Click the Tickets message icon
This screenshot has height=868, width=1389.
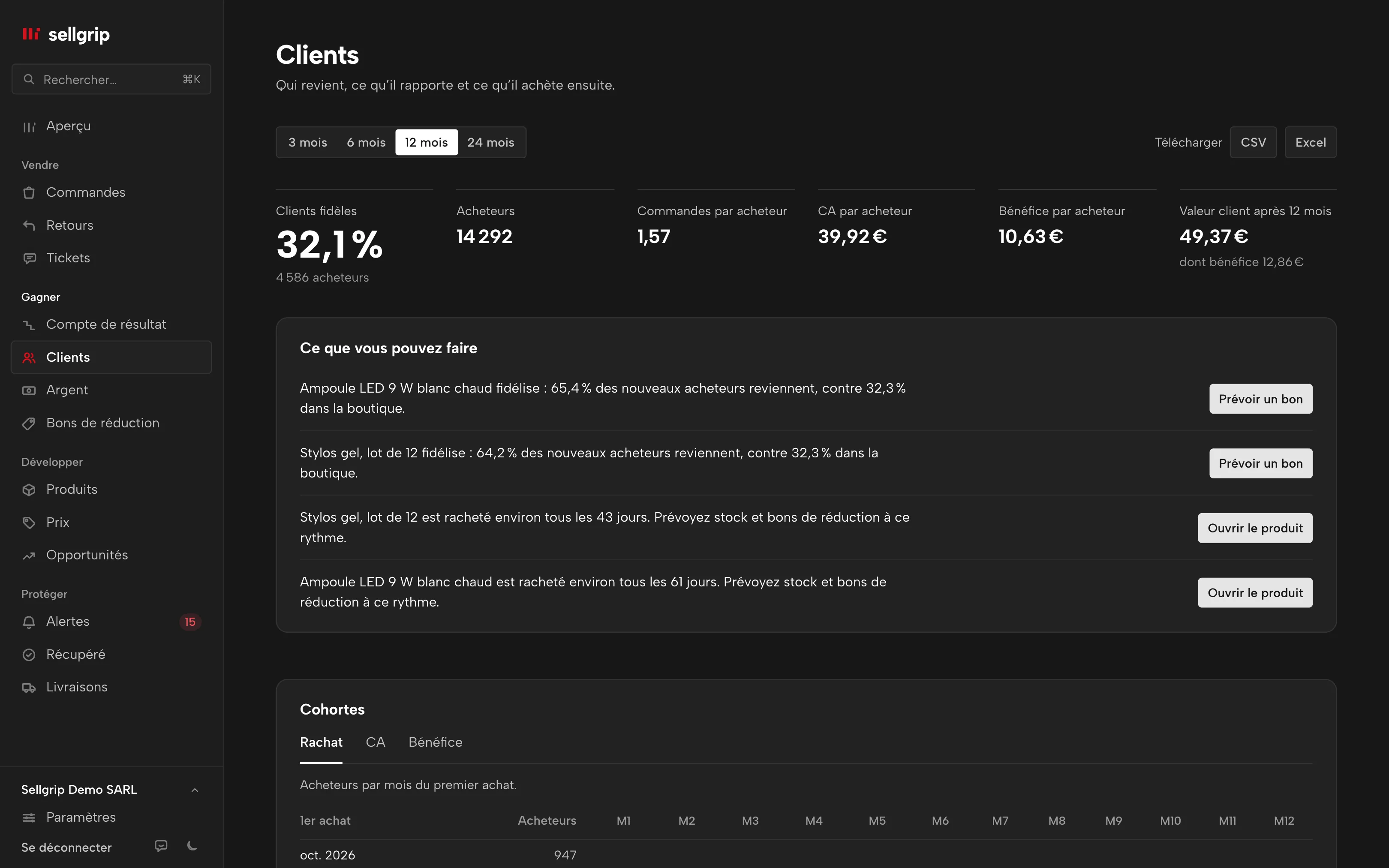(29, 258)
